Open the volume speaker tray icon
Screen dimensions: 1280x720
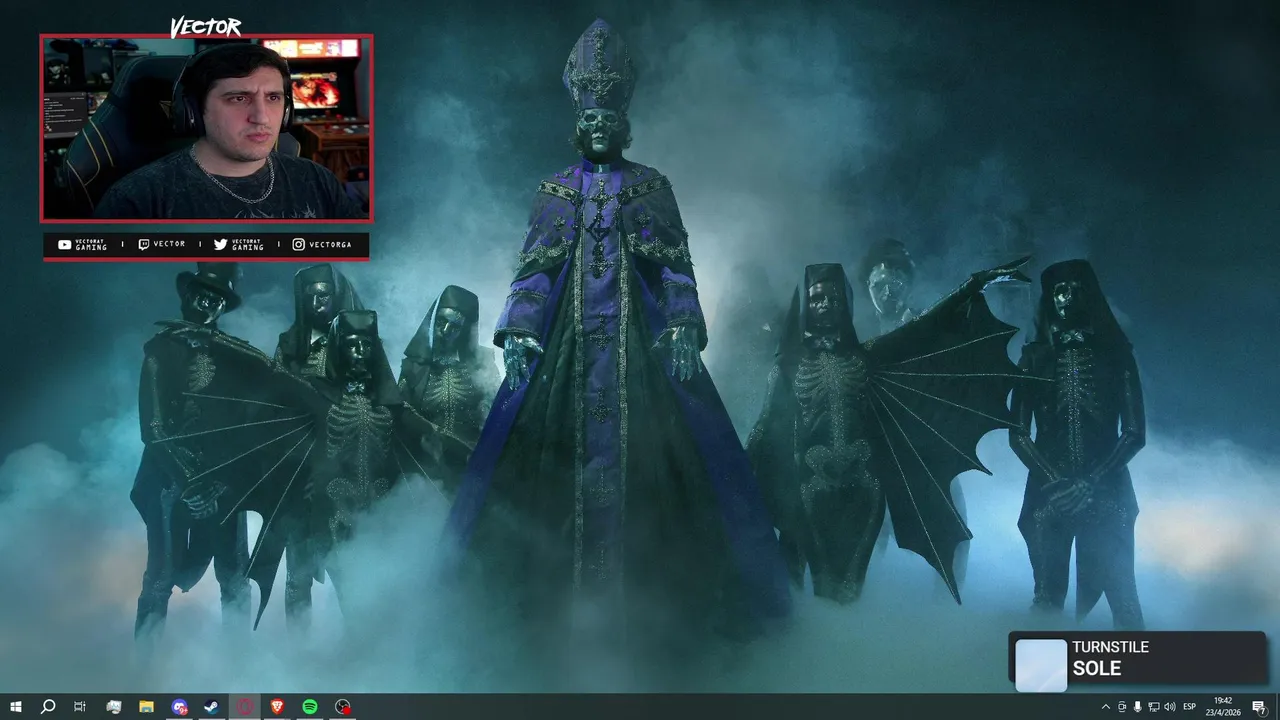(1170, 707)
